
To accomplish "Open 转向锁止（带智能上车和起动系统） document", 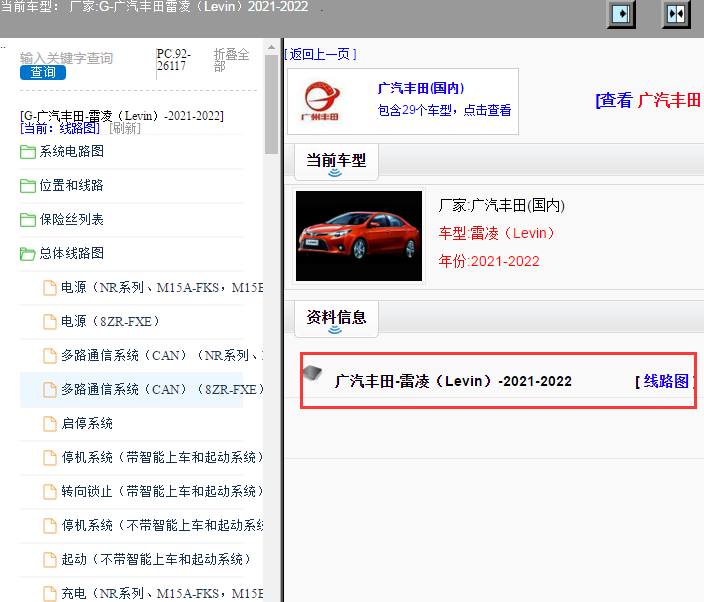I will 162,491.
